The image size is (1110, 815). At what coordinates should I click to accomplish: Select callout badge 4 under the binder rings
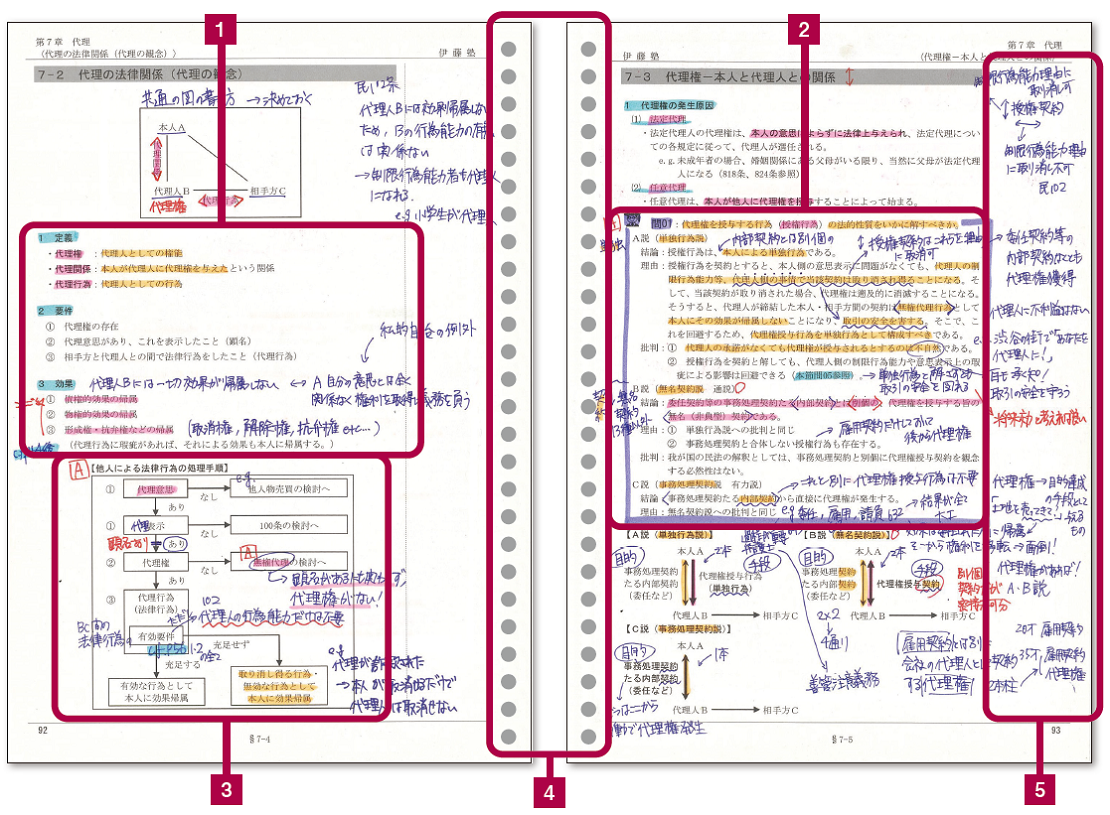[547, 793]
